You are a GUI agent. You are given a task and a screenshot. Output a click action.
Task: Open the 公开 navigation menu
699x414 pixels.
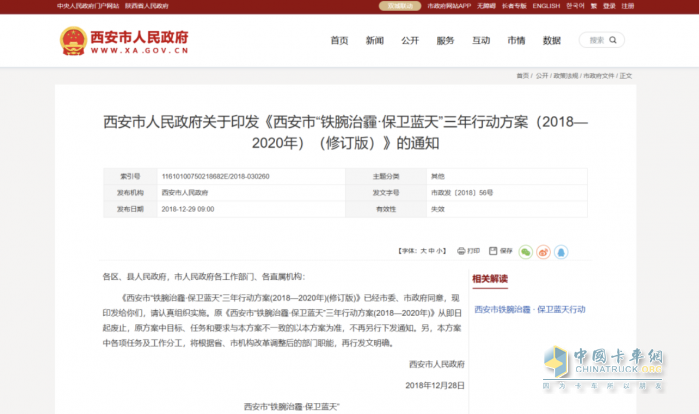(x=410, y=41)
